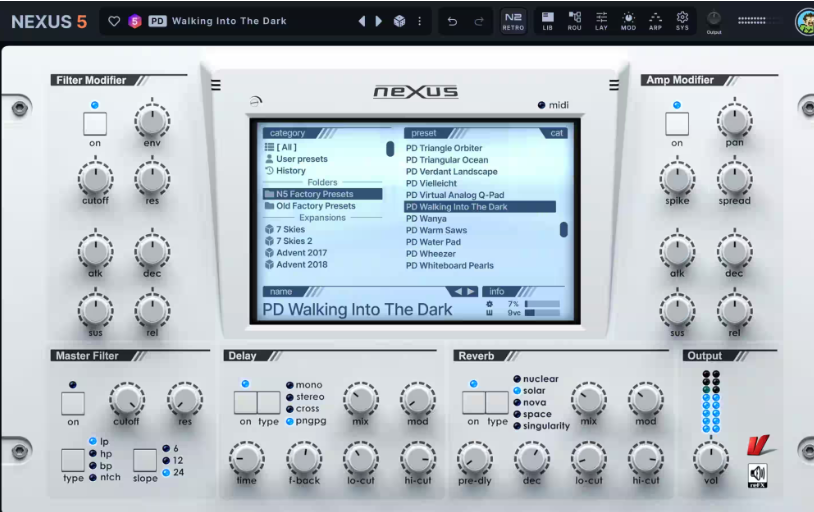The height and width of the screenshot is (512, 814).
Task: Click the Master Filter type button
Action: pyautogui.click(x=73, y=460)
